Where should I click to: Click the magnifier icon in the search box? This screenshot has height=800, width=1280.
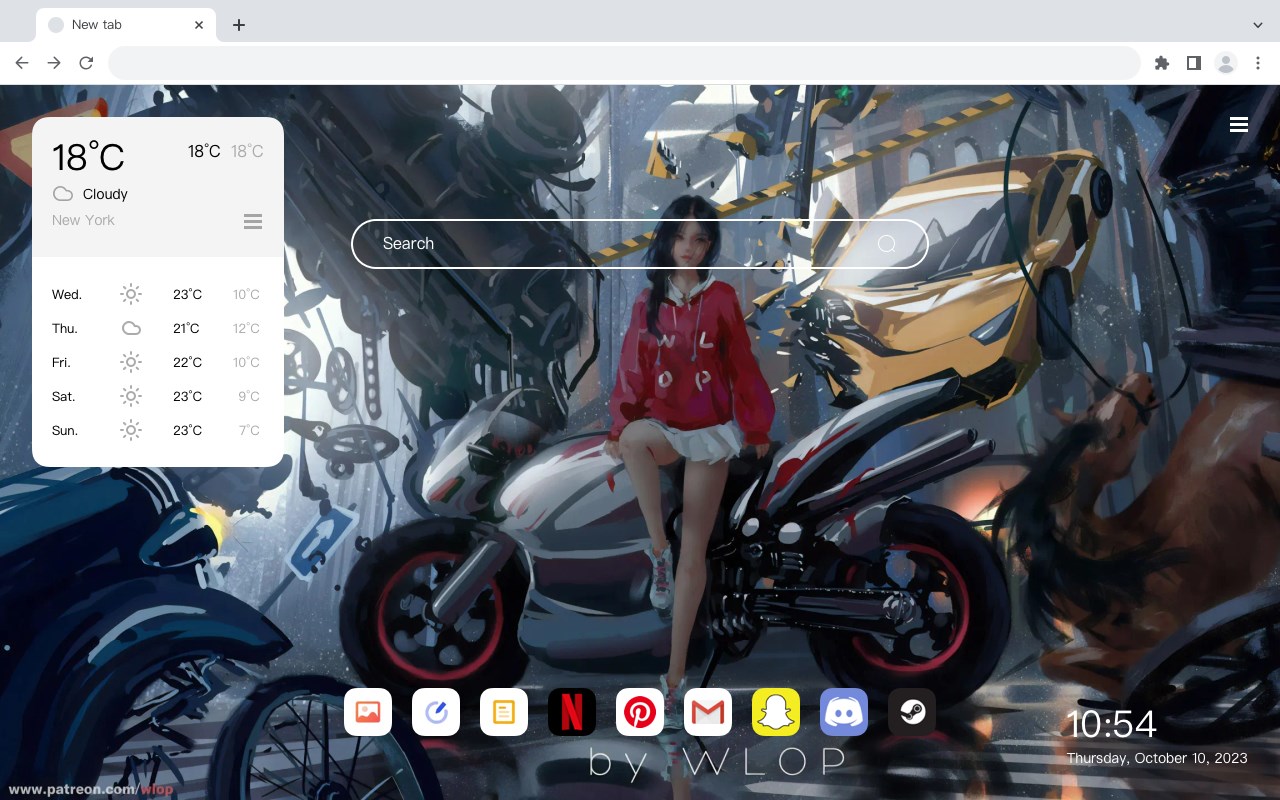pos(887,244)
